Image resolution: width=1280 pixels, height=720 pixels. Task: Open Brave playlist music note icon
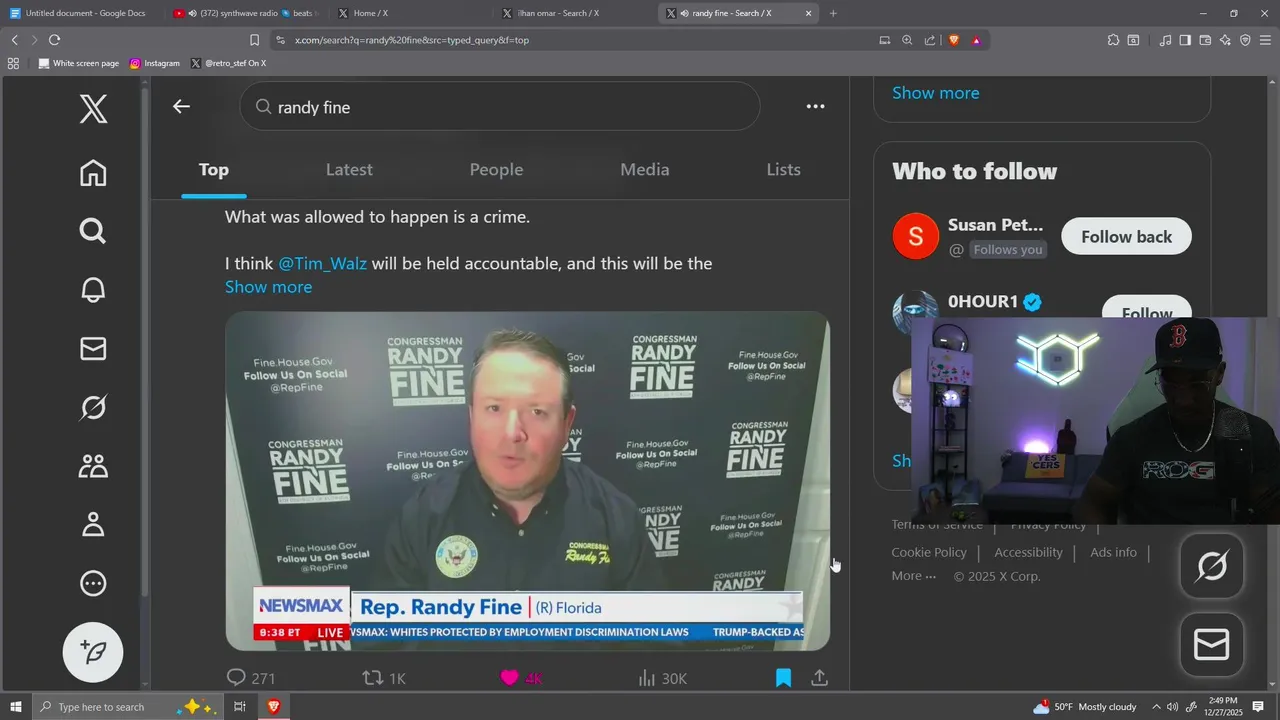coord(1165,40)
